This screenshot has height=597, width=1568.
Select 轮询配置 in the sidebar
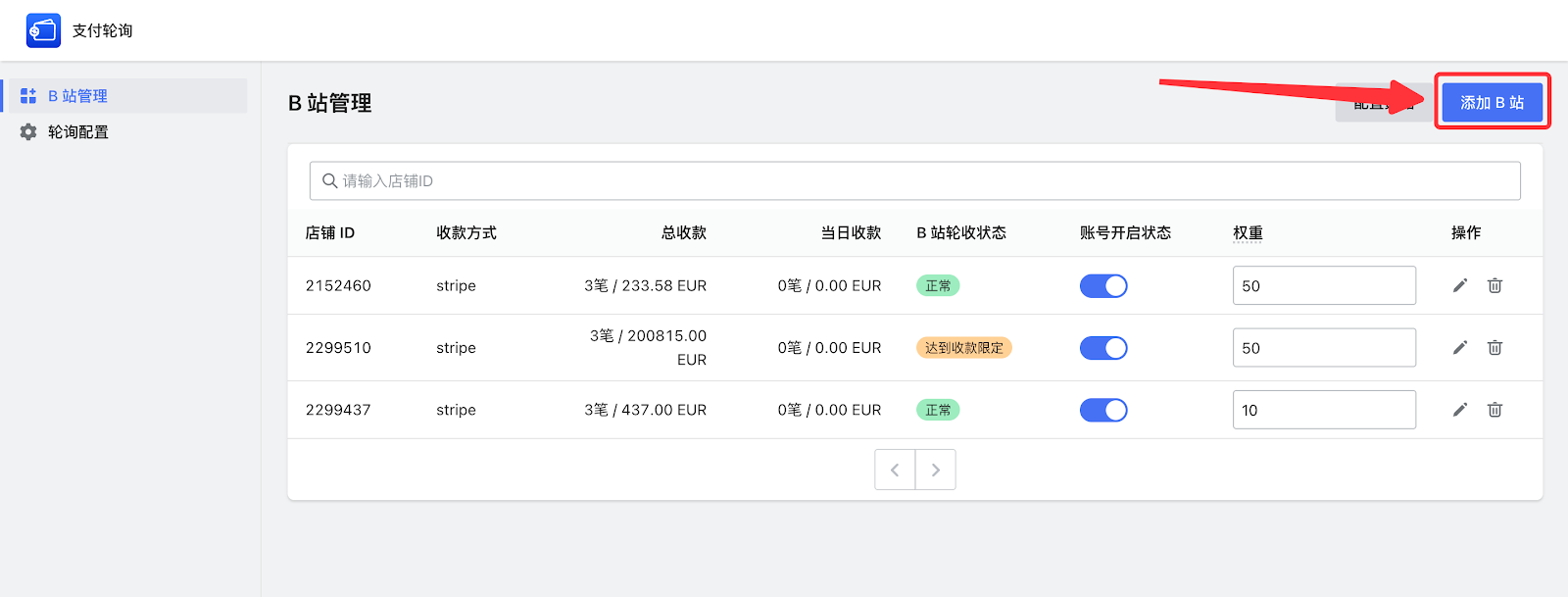coord(78,132)
